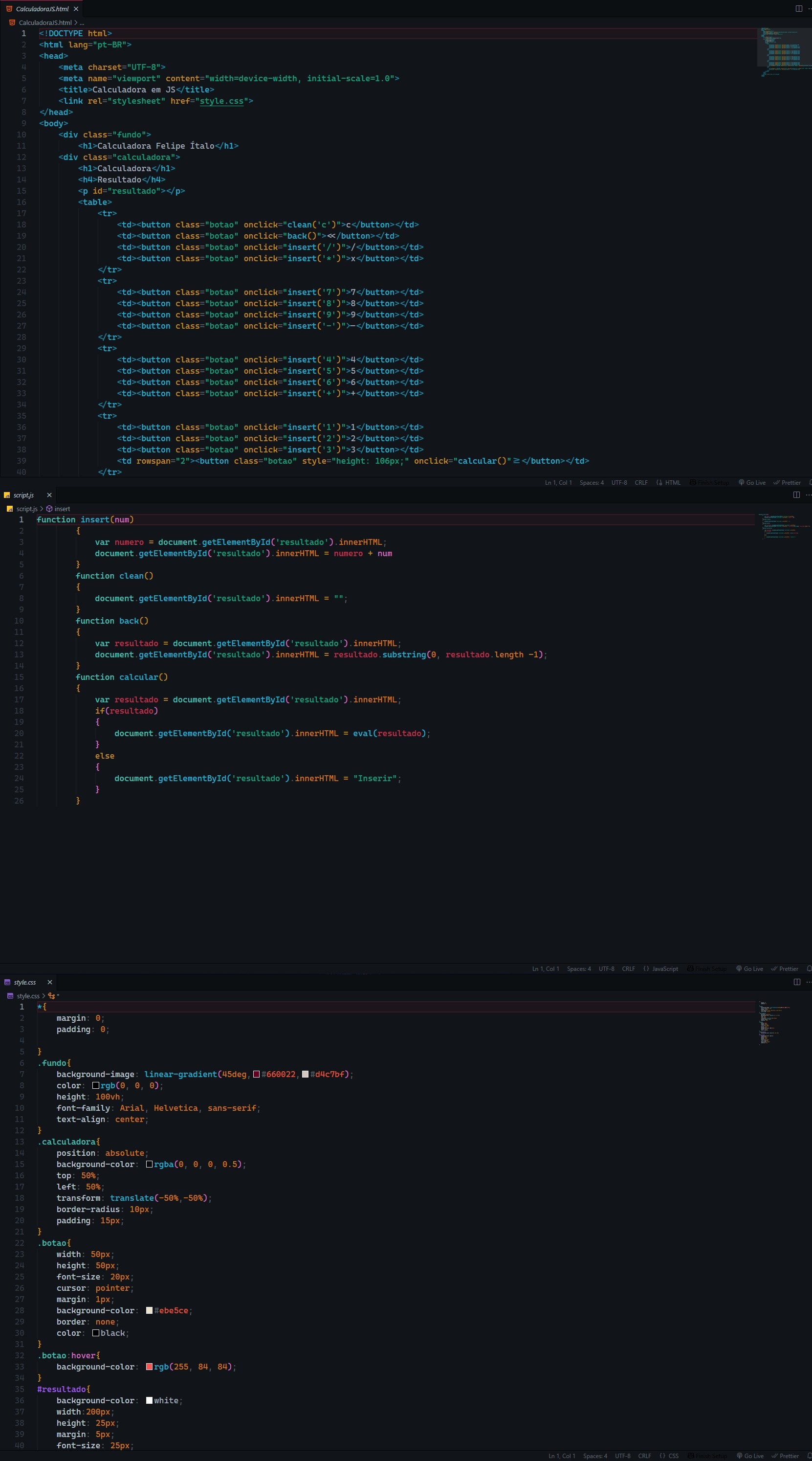Click Ln 1, Col 1 in the CSS status bar
The width and height of the screenshot is (812, 1461).
point(561,1456)
